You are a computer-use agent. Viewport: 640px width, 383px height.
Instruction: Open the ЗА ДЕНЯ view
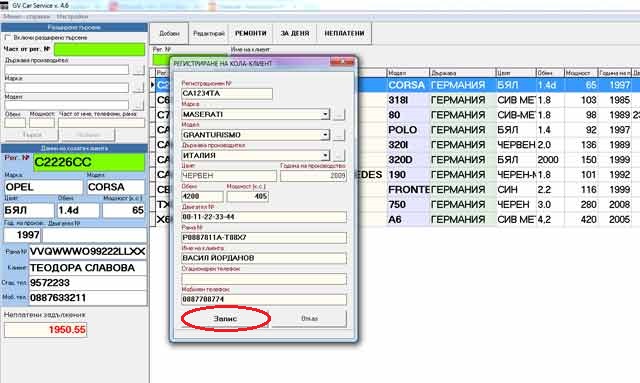(x=295, y=33)
